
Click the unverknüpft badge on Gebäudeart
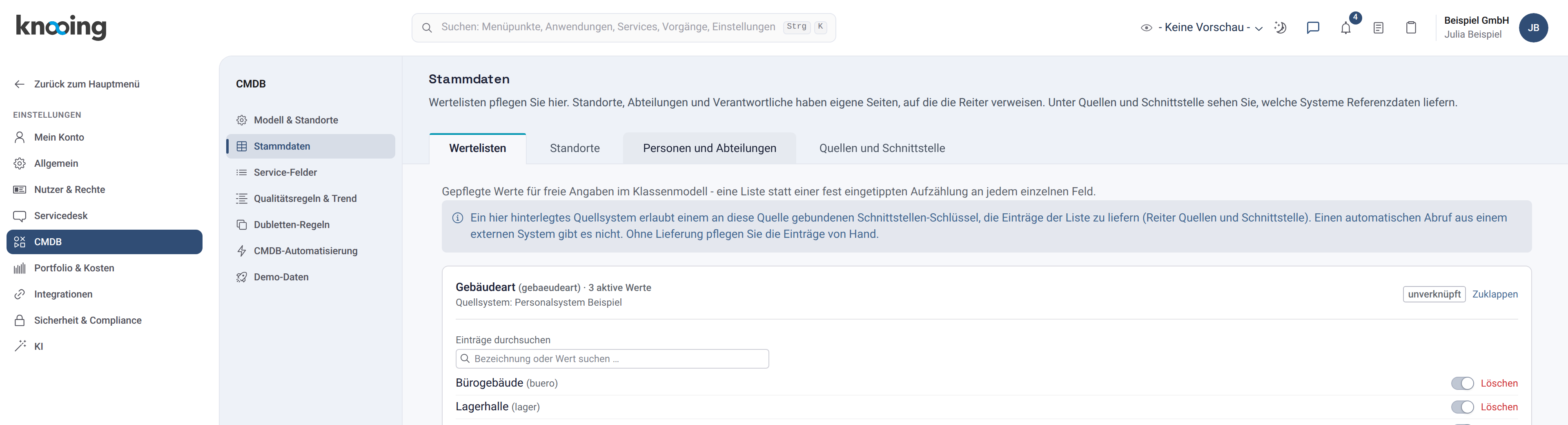click(1434, 294)
